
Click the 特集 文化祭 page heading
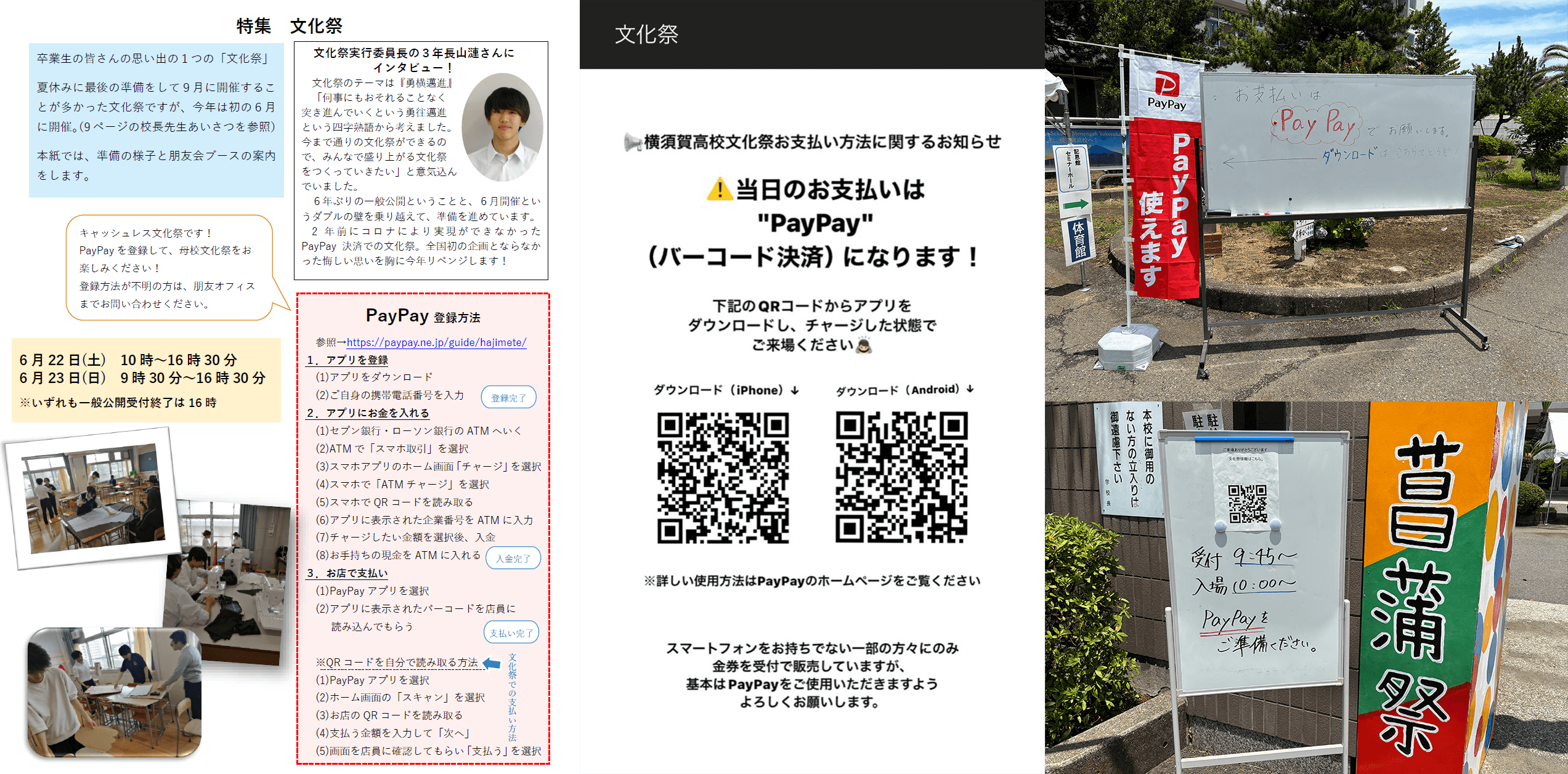click(290, 26)
